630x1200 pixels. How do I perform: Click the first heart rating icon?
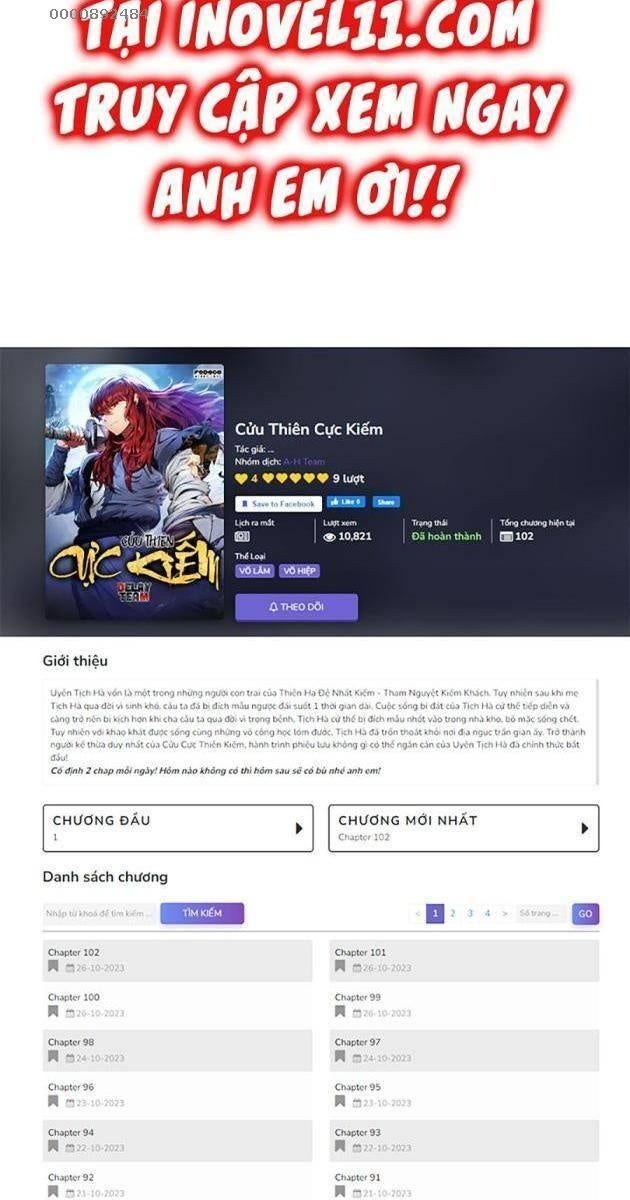coord(241,479)
